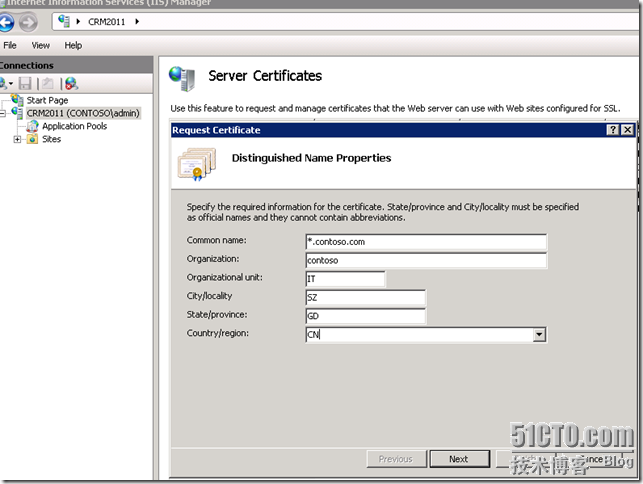Select Start Page in the tree

47,100
